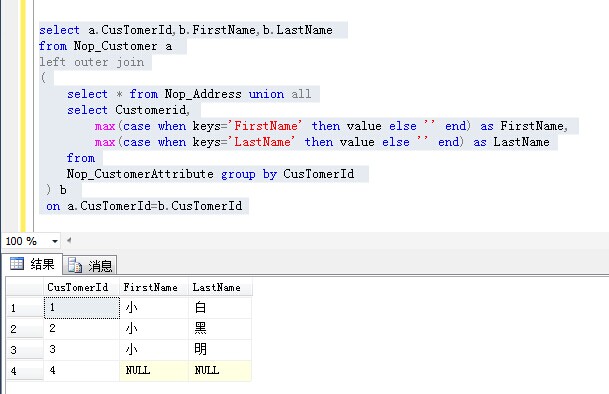Select row header 1 in results
The height and width of the screenshot is (394, 609).
coord(25,308)
